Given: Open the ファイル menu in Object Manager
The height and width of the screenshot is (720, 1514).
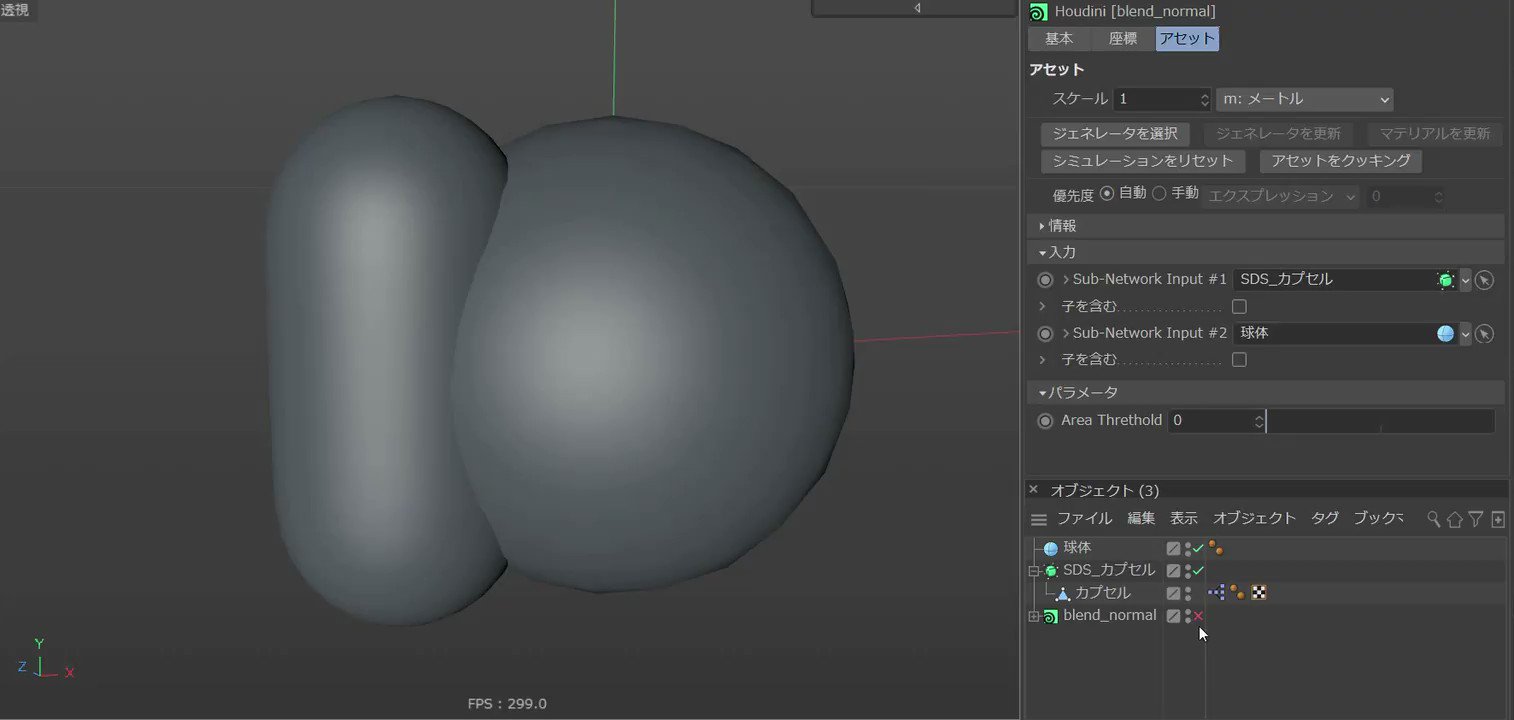Looking at the screenshot, I should click(1085, 519).
